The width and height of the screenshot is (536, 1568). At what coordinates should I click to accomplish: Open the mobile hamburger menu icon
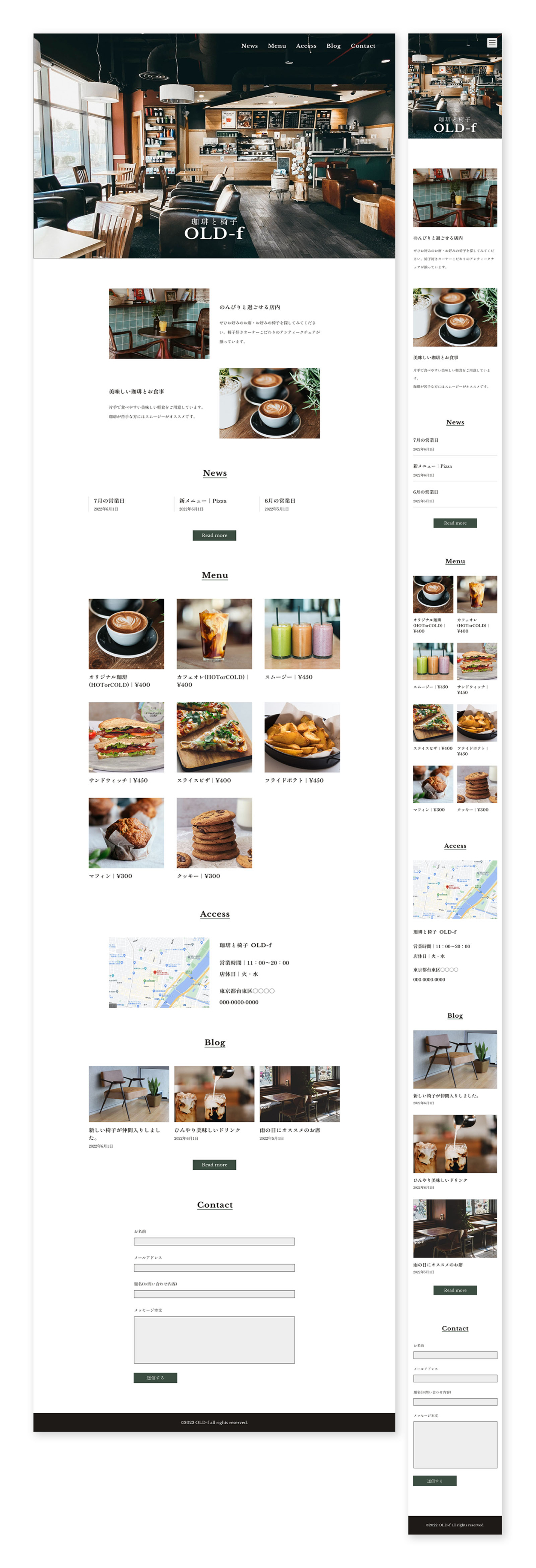click(x=491, y=42)
